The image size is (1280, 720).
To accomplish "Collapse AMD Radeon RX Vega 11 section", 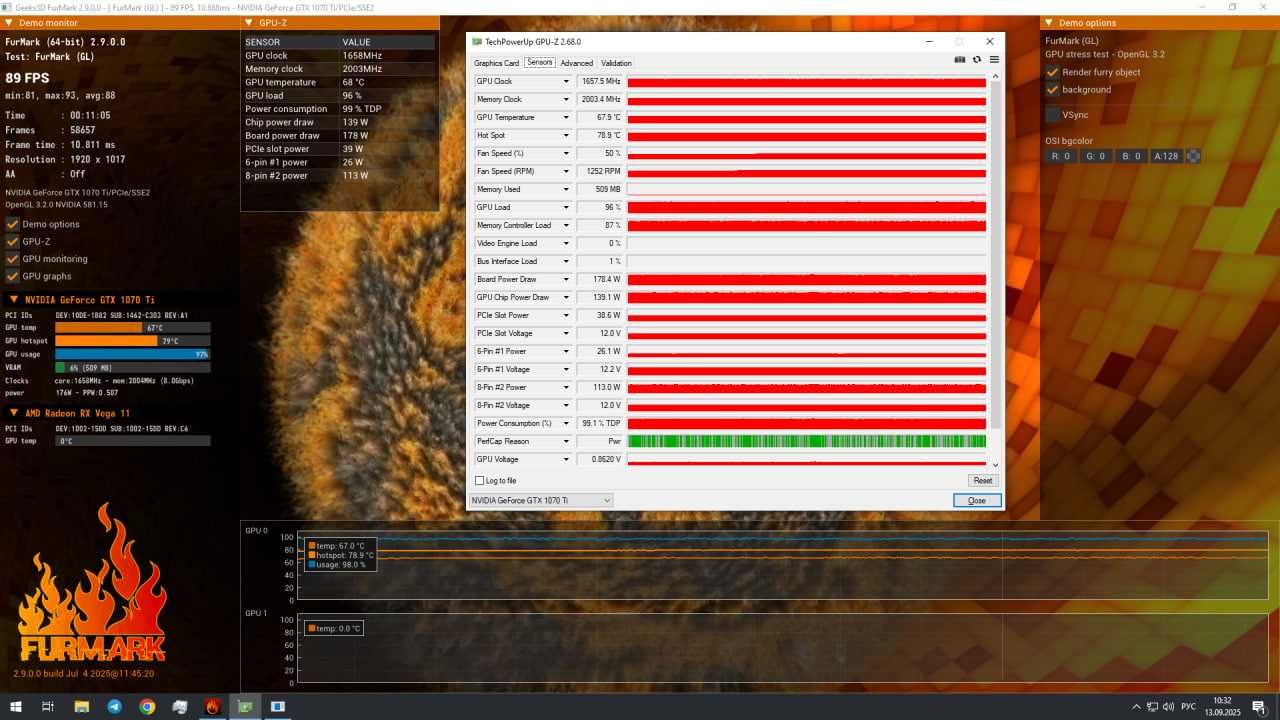I will [x=14, y=413].
